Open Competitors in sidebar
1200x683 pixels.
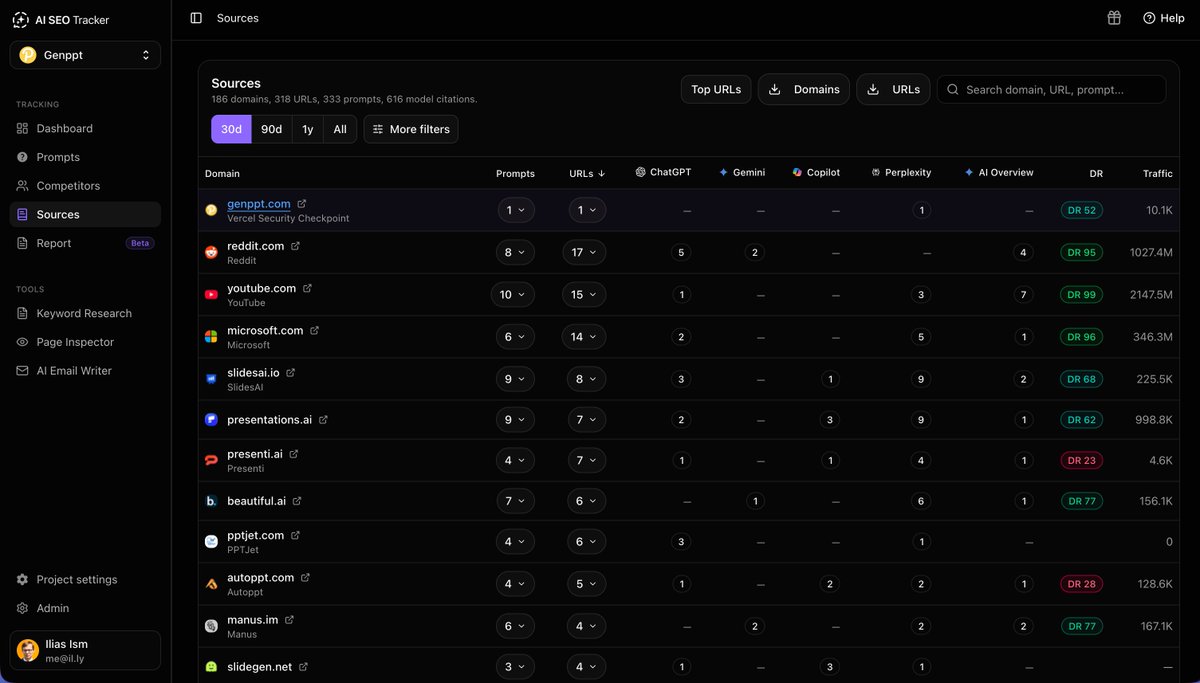coord(85,186)
